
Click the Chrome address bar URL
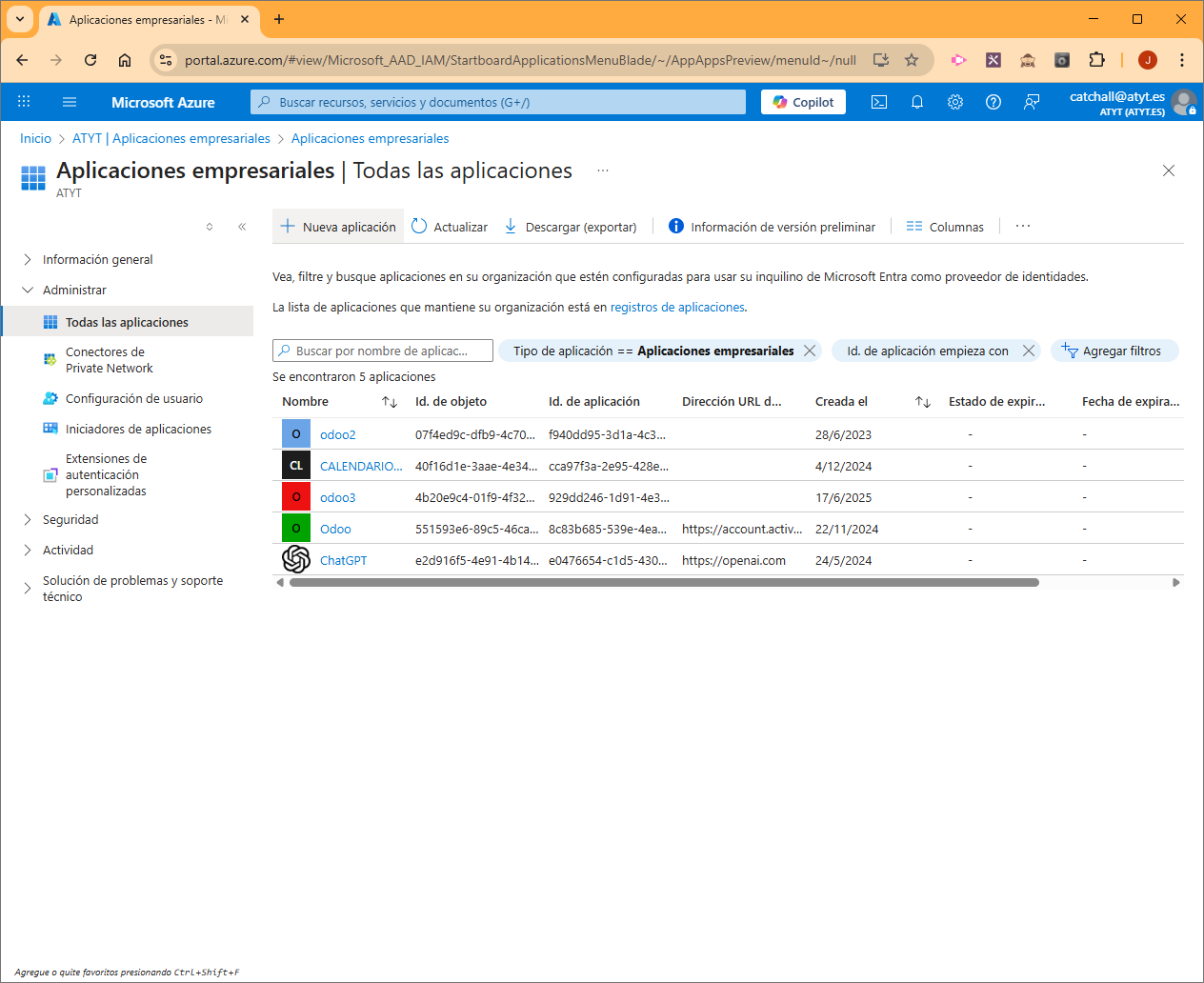click(520, 60)
